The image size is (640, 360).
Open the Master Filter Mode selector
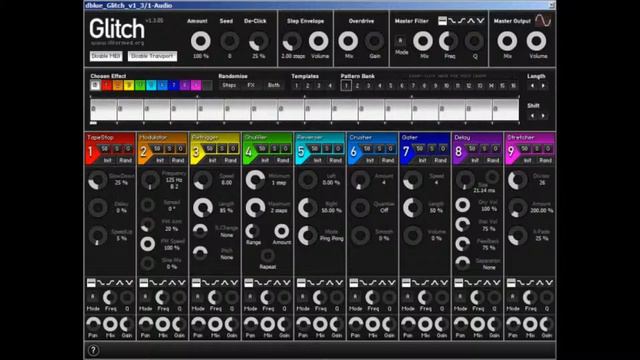(400, 41)
